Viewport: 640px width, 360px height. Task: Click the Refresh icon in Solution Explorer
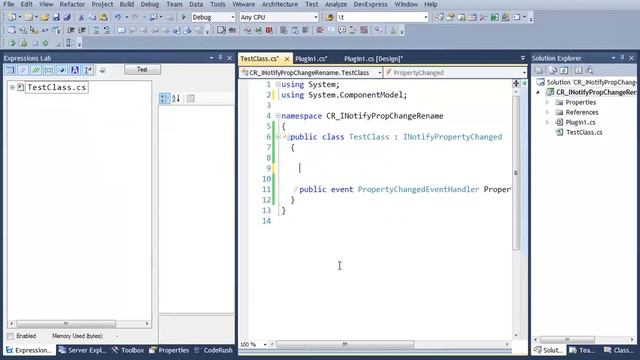[x=564, y=70]
